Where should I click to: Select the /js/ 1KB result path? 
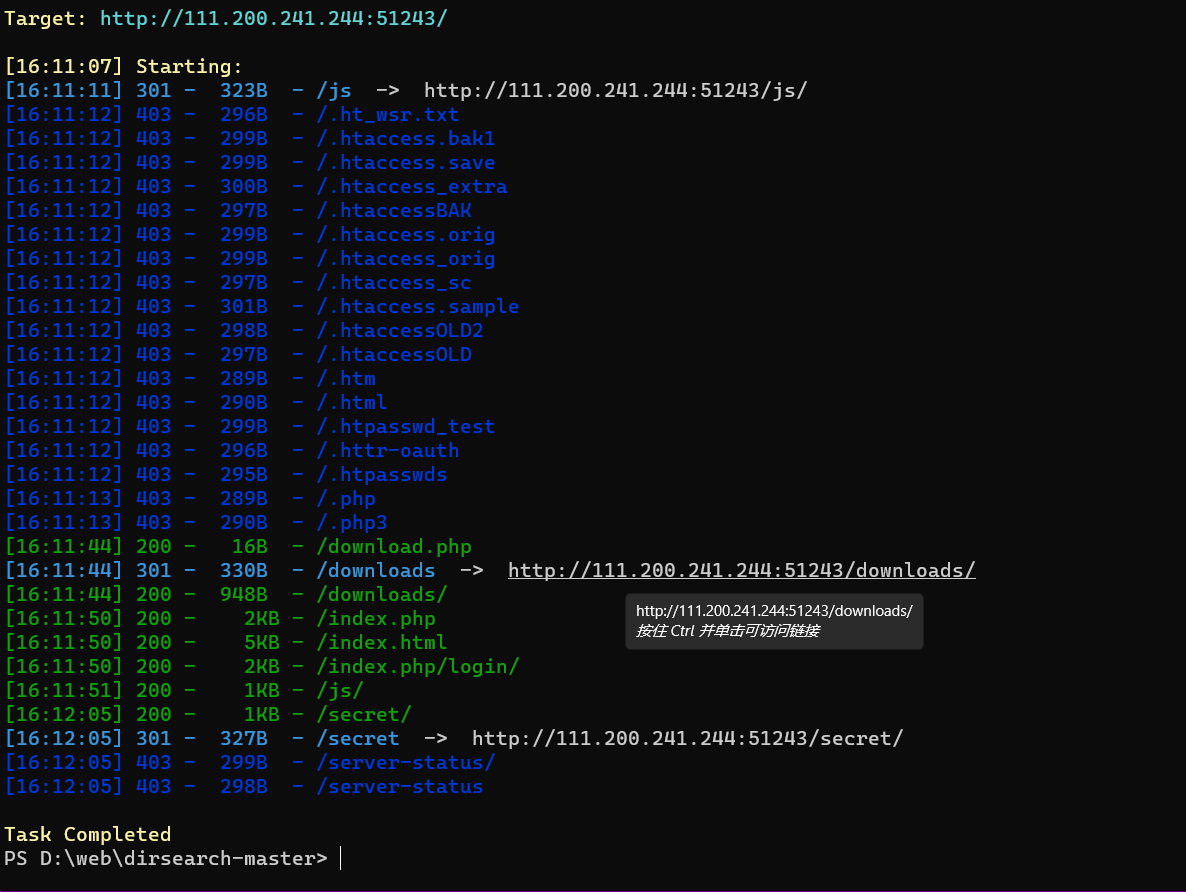(340, 691)
